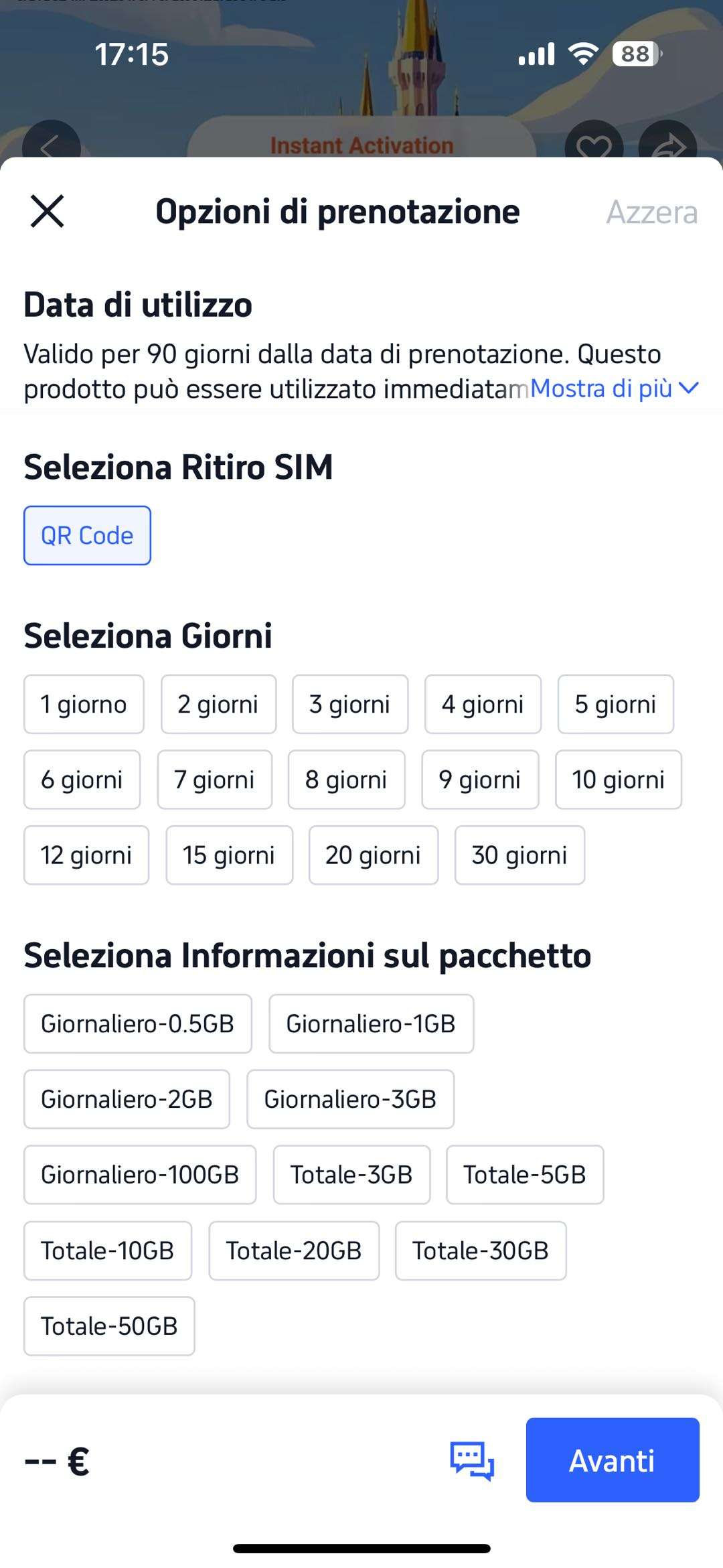Tap the Wi-Fi status icon

tap(583, 54)
